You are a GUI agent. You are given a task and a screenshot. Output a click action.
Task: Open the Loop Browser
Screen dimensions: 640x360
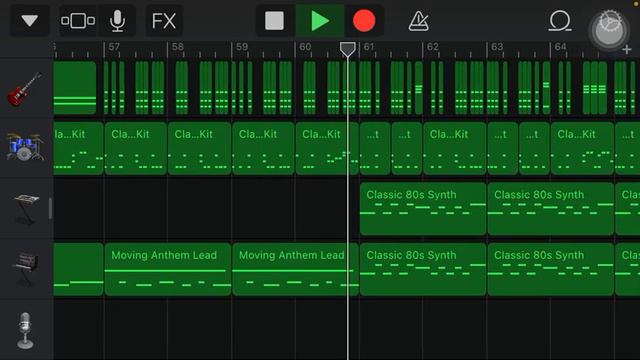point(560,21)
